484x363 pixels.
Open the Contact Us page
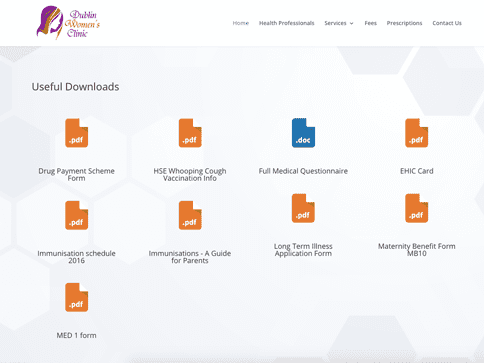pos(447,23)
